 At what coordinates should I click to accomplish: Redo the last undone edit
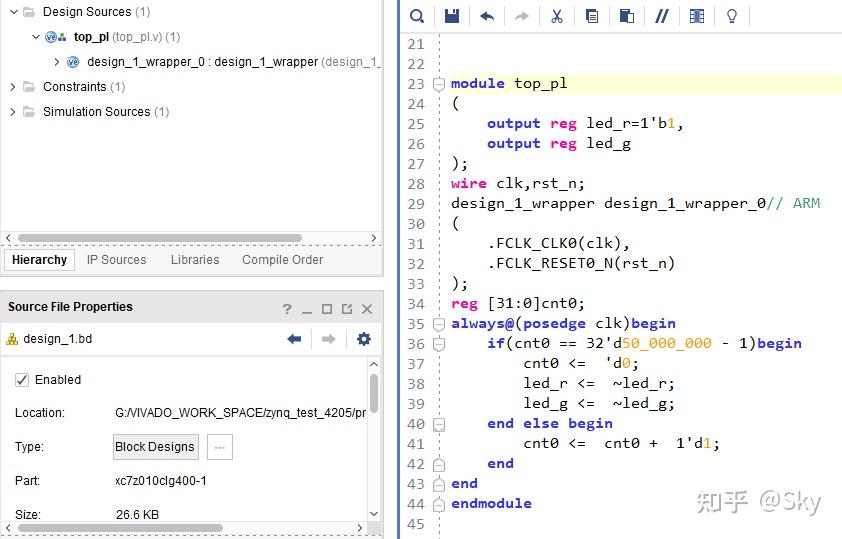(521, 17)
